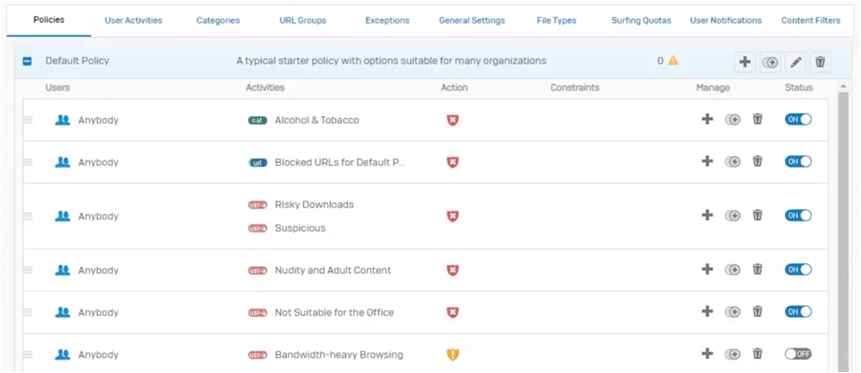The image size is (861, 373).
Task: Edit Default Policy with pencil icon
Action: (x=795, y=62)
